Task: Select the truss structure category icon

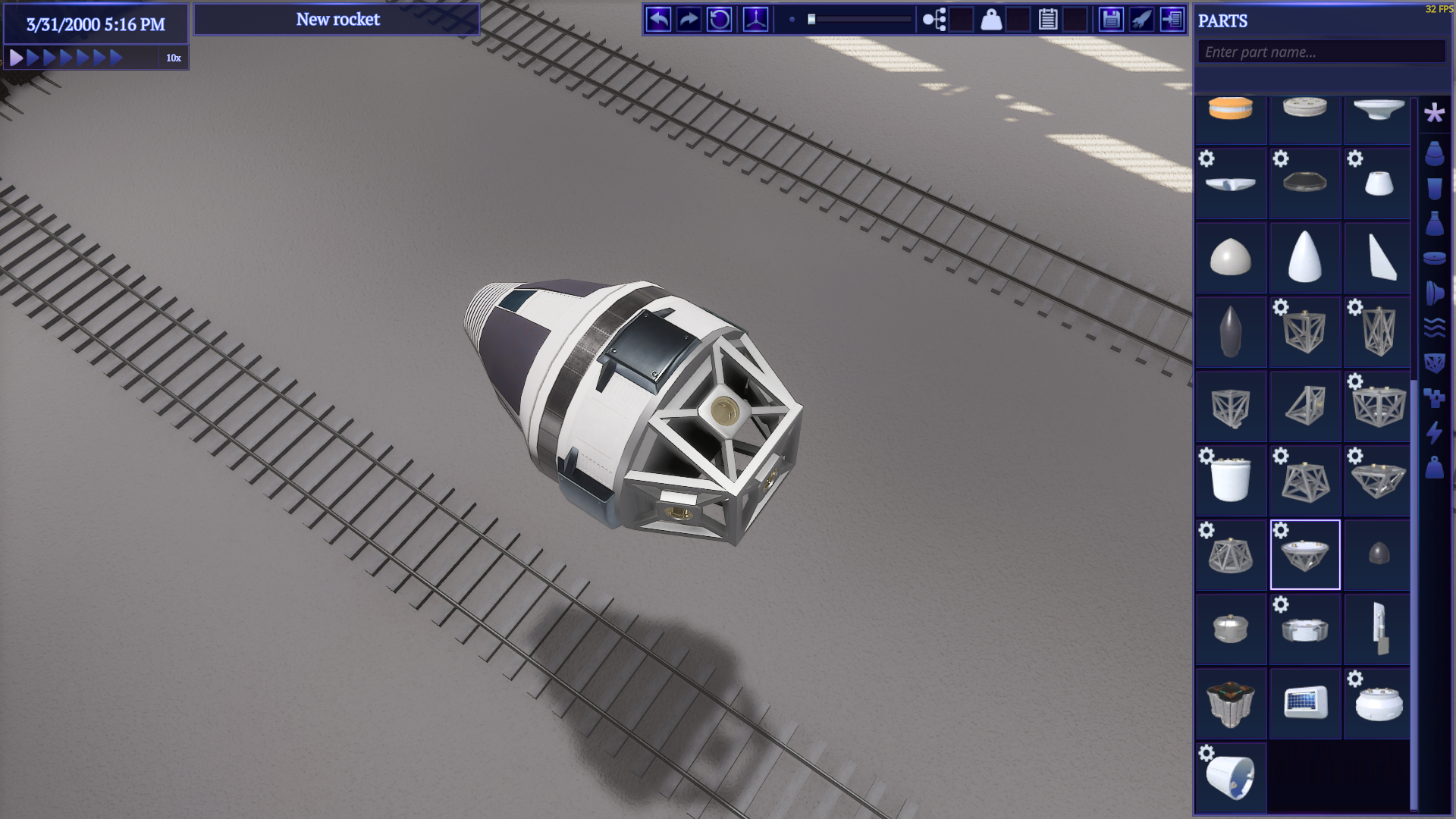Action: pyautogui.click(x=1434, y=363)
